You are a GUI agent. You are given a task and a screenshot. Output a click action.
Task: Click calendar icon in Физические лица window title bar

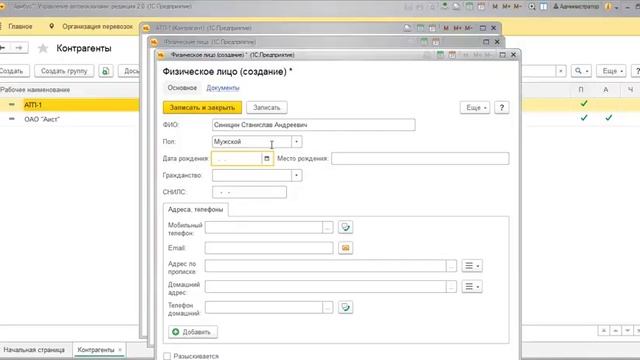coord(436,42)
